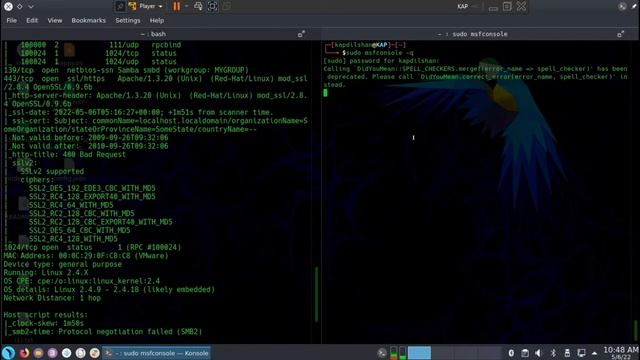Screen dimensions: 640x360
Task: Open the file manager taskbar icon
Action: (38, 353)
